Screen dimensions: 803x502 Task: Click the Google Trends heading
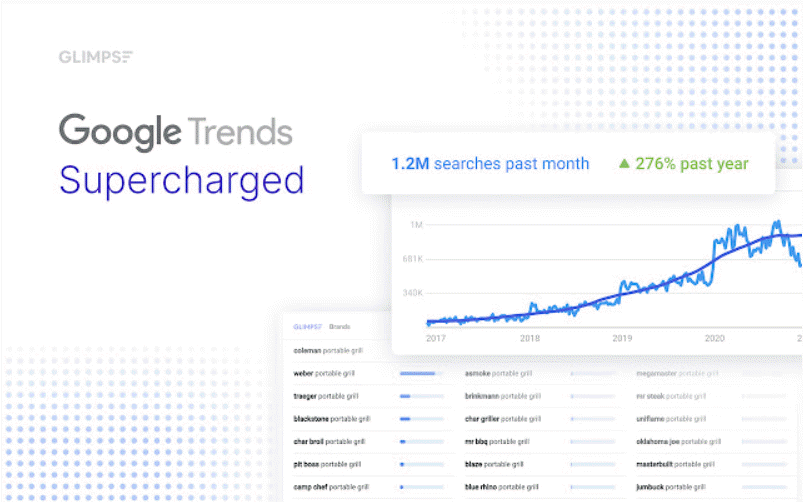click(x=176, y=132)
